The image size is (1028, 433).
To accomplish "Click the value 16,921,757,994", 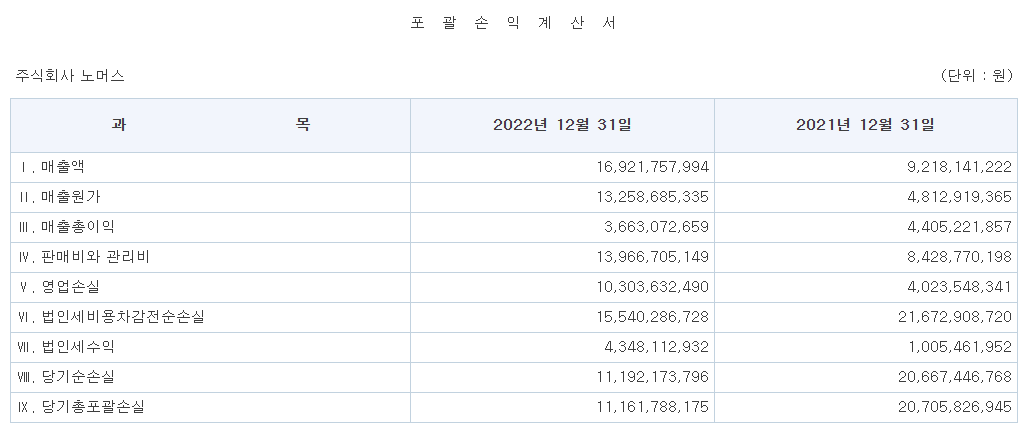I will pos(653,167).
